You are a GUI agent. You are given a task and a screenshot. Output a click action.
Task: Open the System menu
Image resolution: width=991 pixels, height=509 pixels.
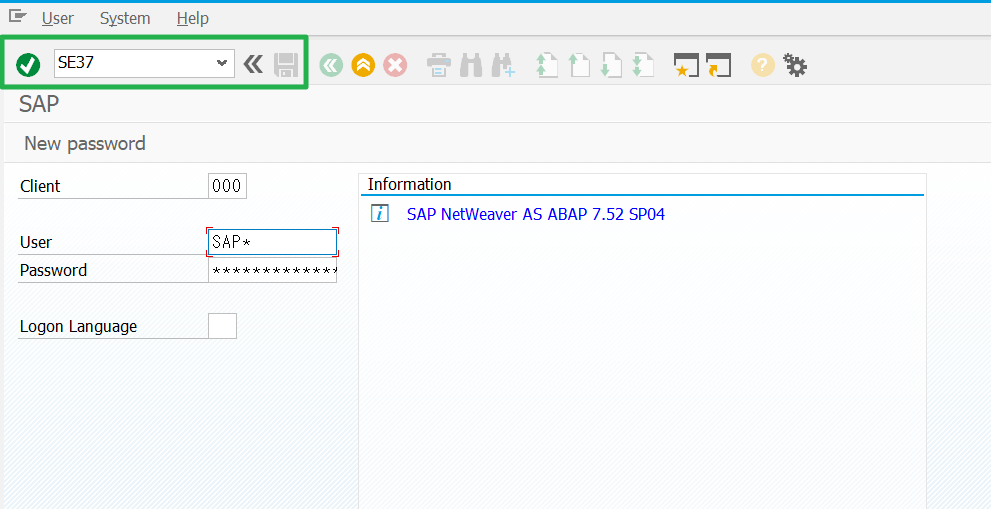point(125,18)
